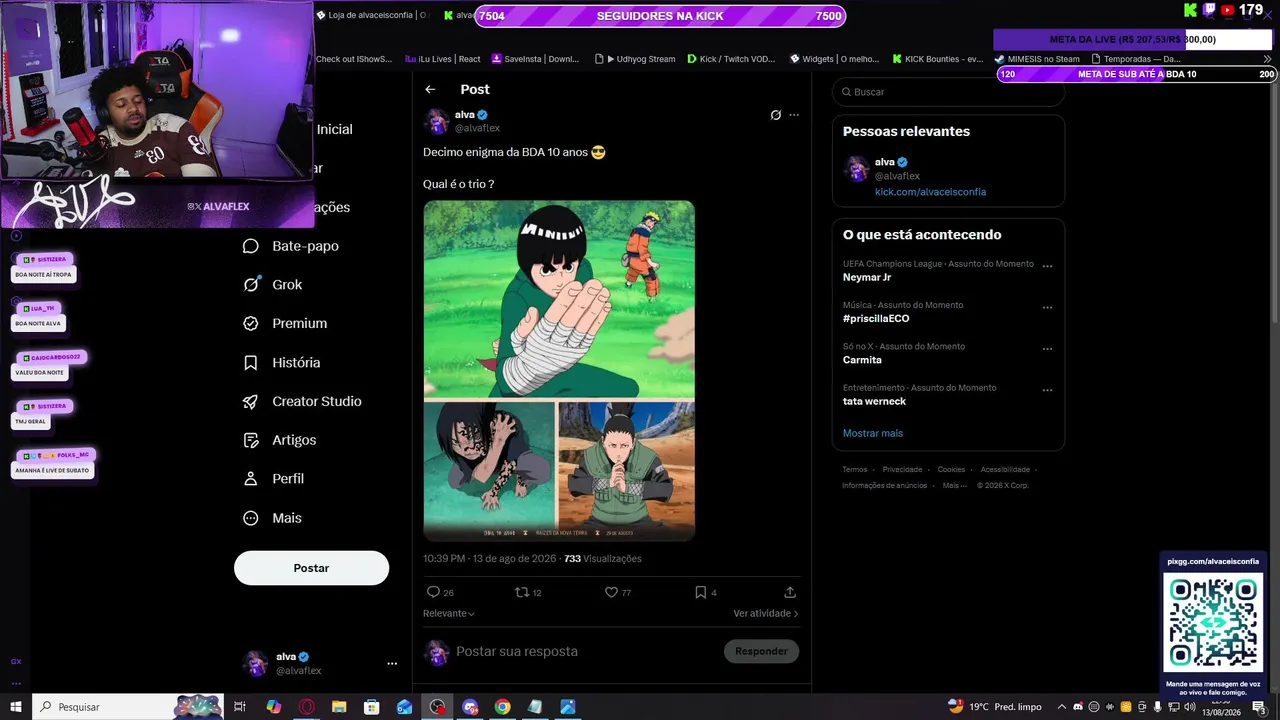Open Microsoft Store from the taskbar
This screenshot has width=1280, height=720.
(371, 707)
